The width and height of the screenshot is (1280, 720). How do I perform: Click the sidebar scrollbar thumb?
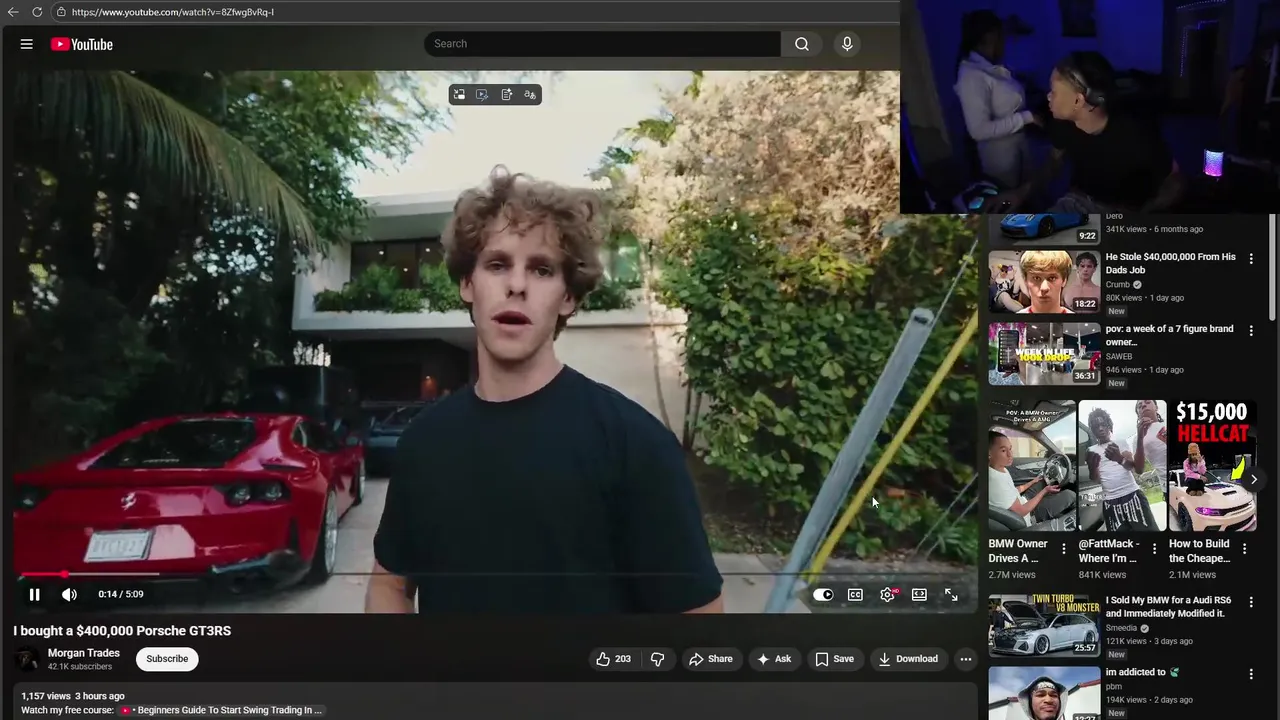click(x=1273, y=265)
